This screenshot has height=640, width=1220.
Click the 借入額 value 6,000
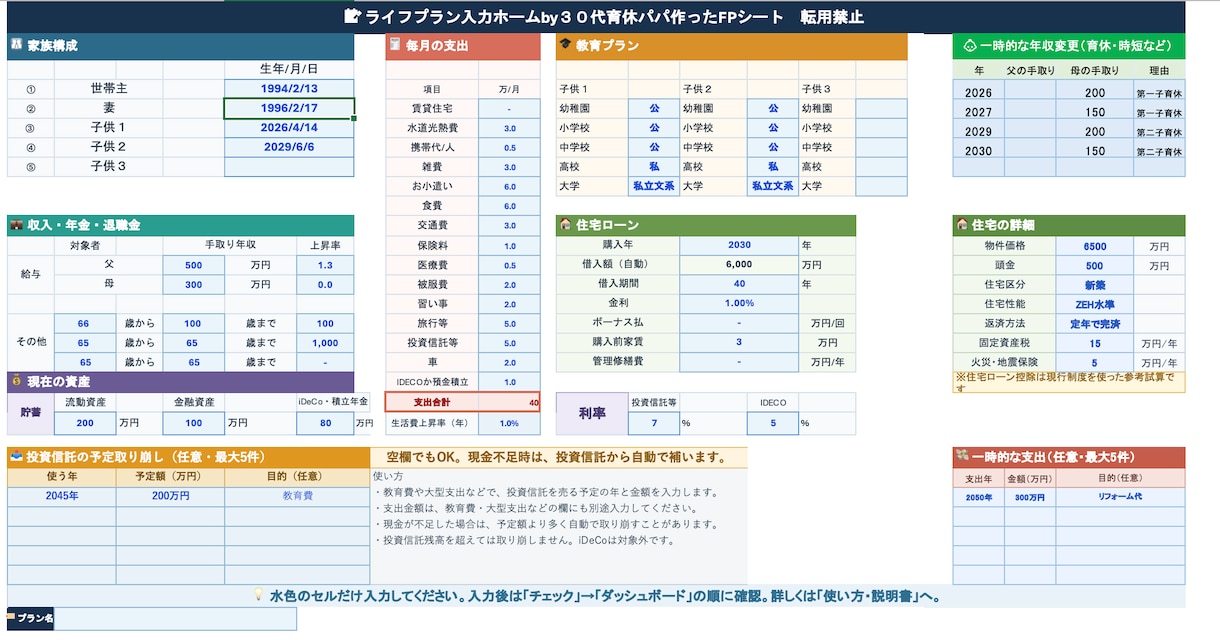click(x=739, y=264)
